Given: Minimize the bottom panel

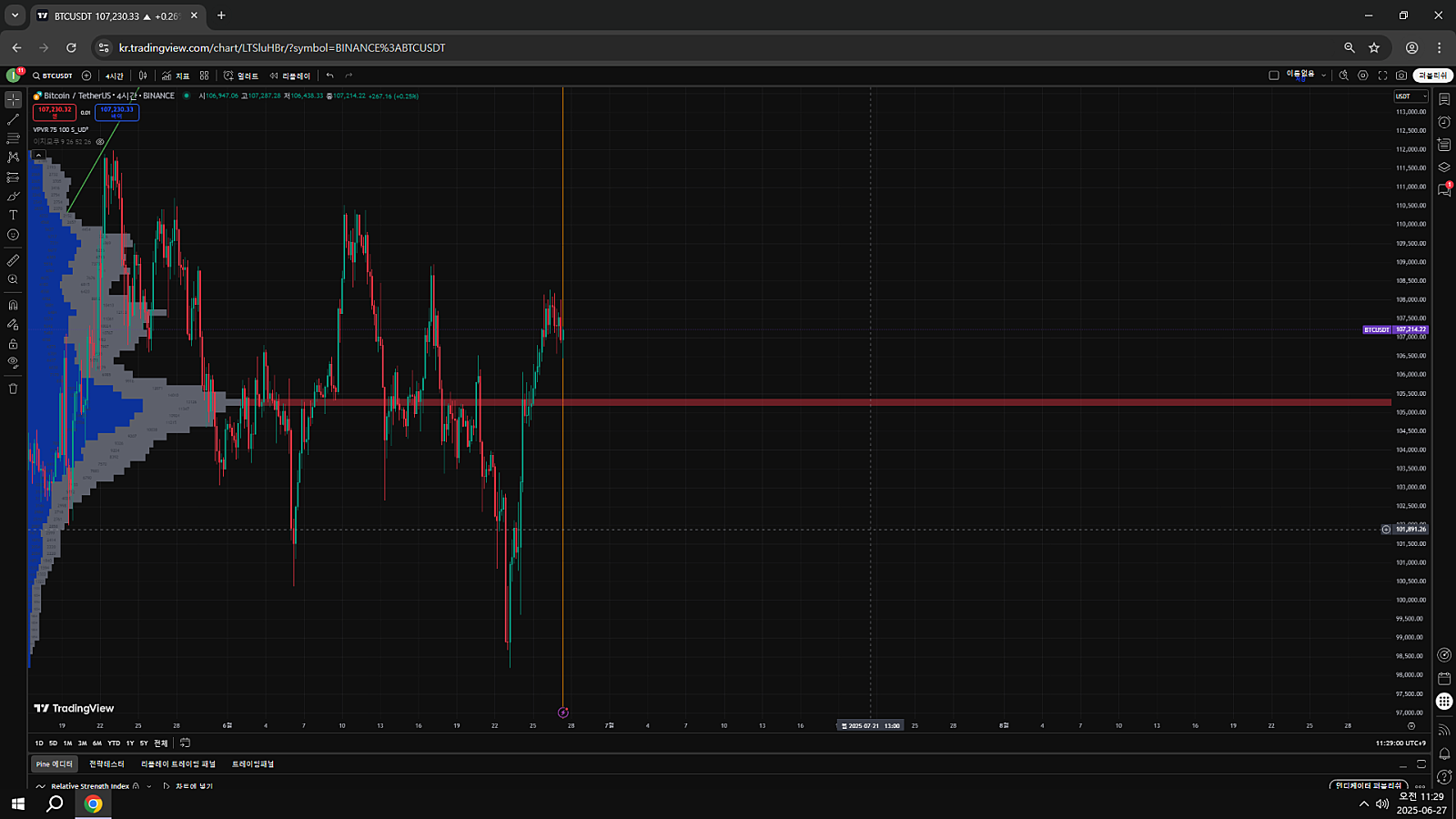Looking at the screenshot, I should tap(1402, 764).
